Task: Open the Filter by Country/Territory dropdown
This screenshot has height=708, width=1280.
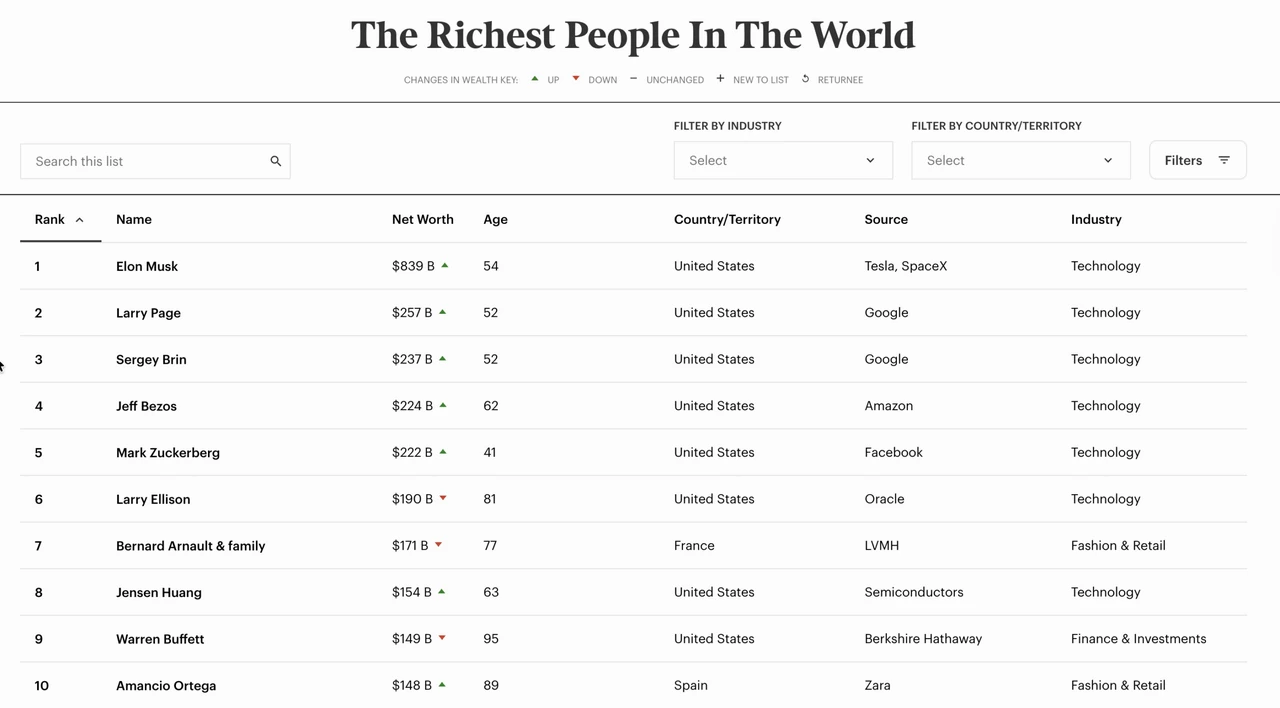Action: pyautogui.click(x=1021, y=160)
